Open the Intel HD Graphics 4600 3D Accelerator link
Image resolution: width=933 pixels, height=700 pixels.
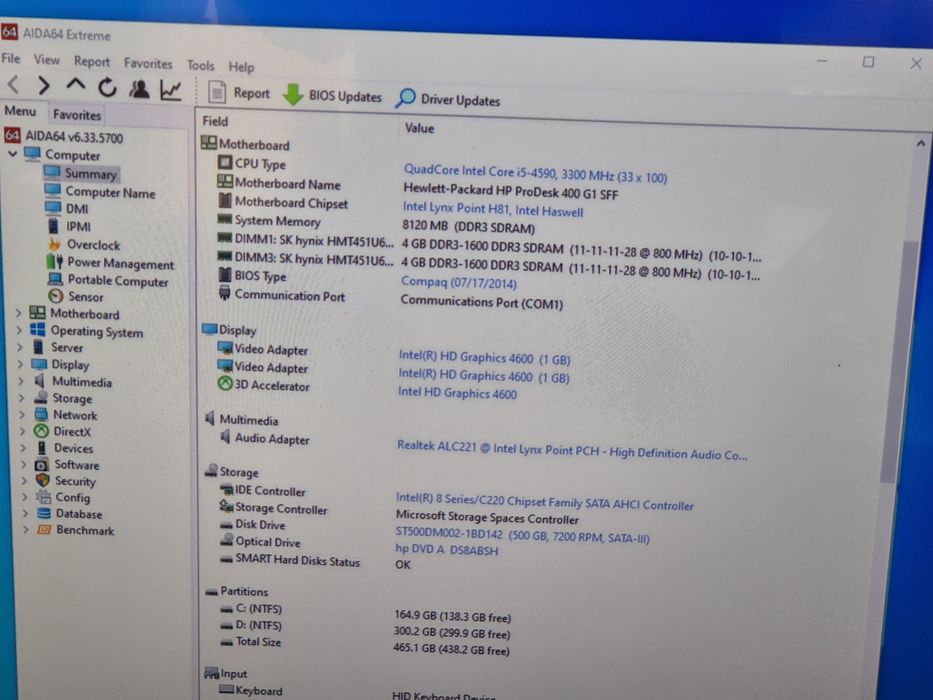coord(457,392)
